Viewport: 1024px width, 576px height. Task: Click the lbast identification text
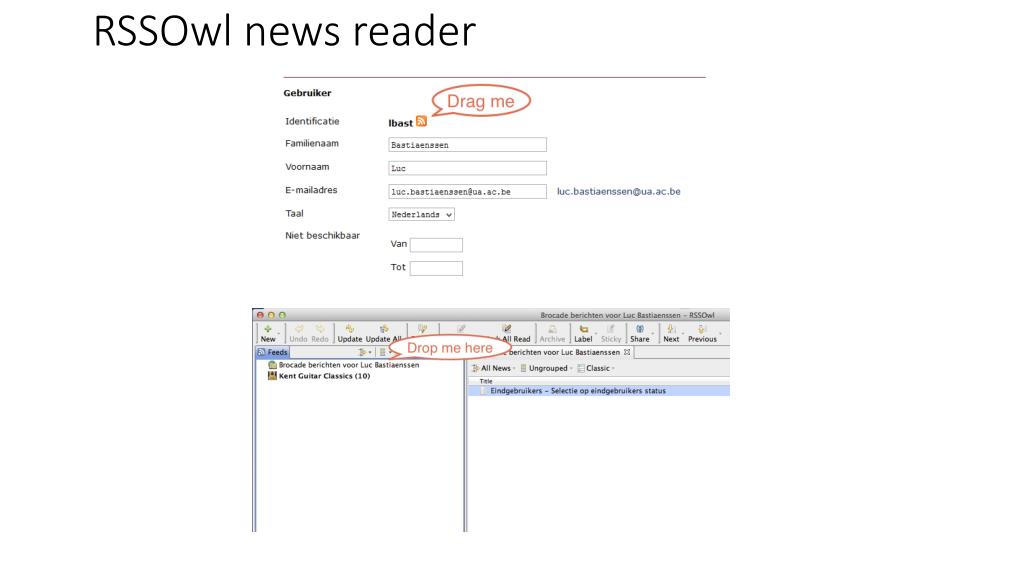[x=400, y=123]
